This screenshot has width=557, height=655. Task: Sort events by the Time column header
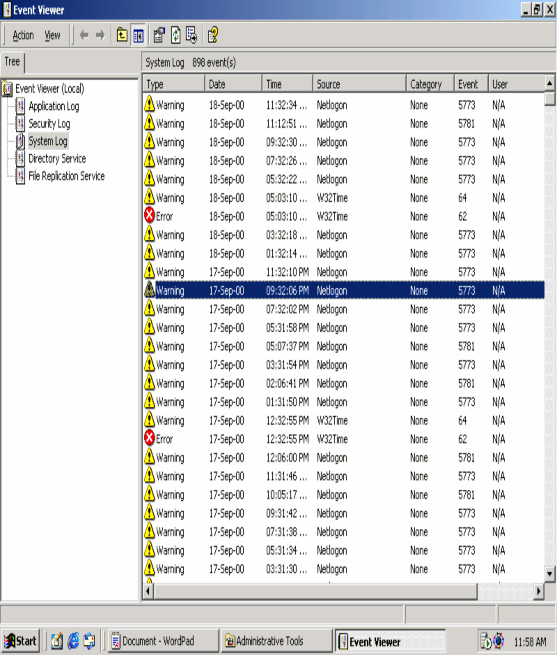click(287, 84)
